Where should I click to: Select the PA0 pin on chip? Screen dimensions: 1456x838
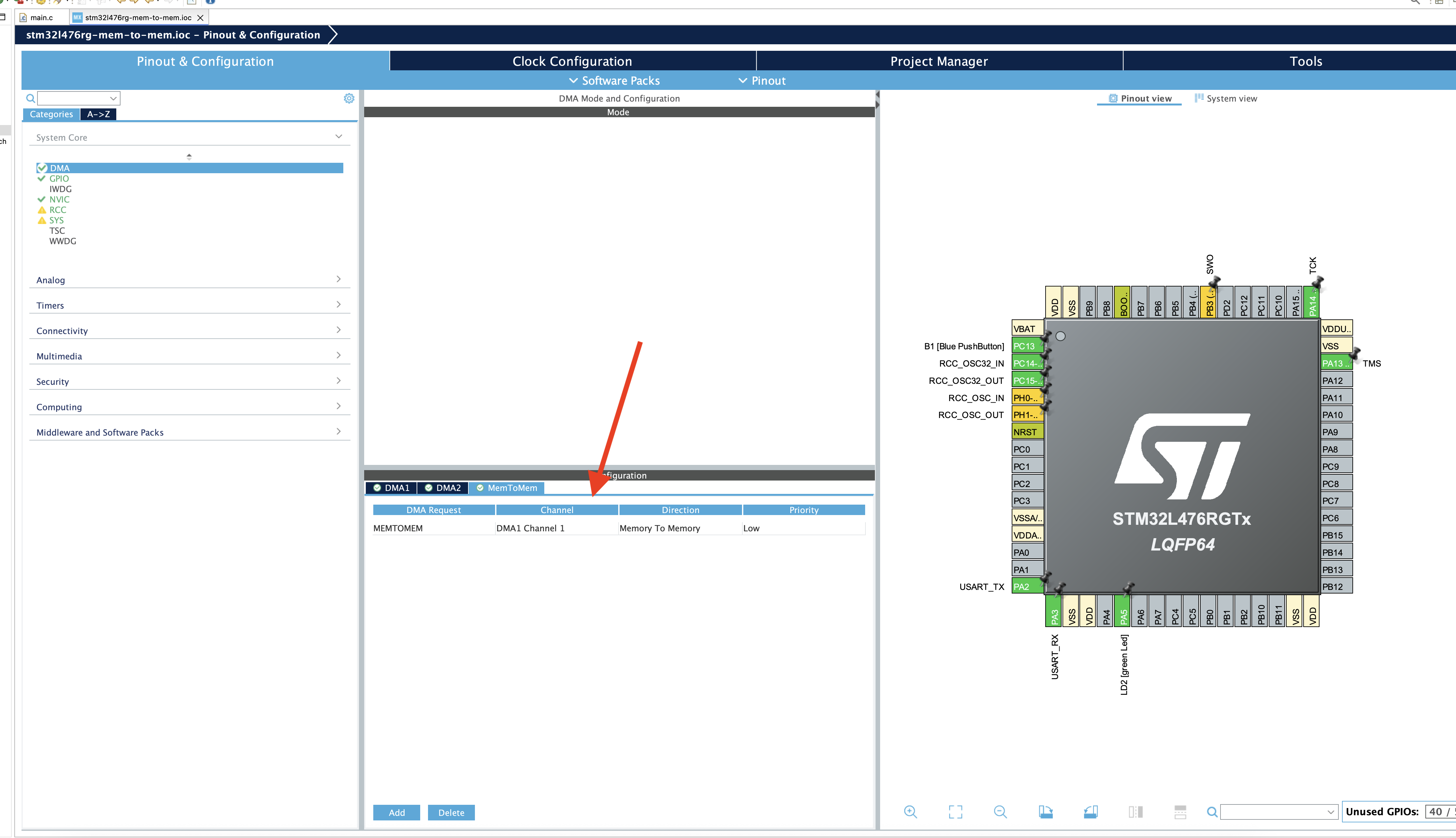pyautogui.click(x=1027, y=552)
